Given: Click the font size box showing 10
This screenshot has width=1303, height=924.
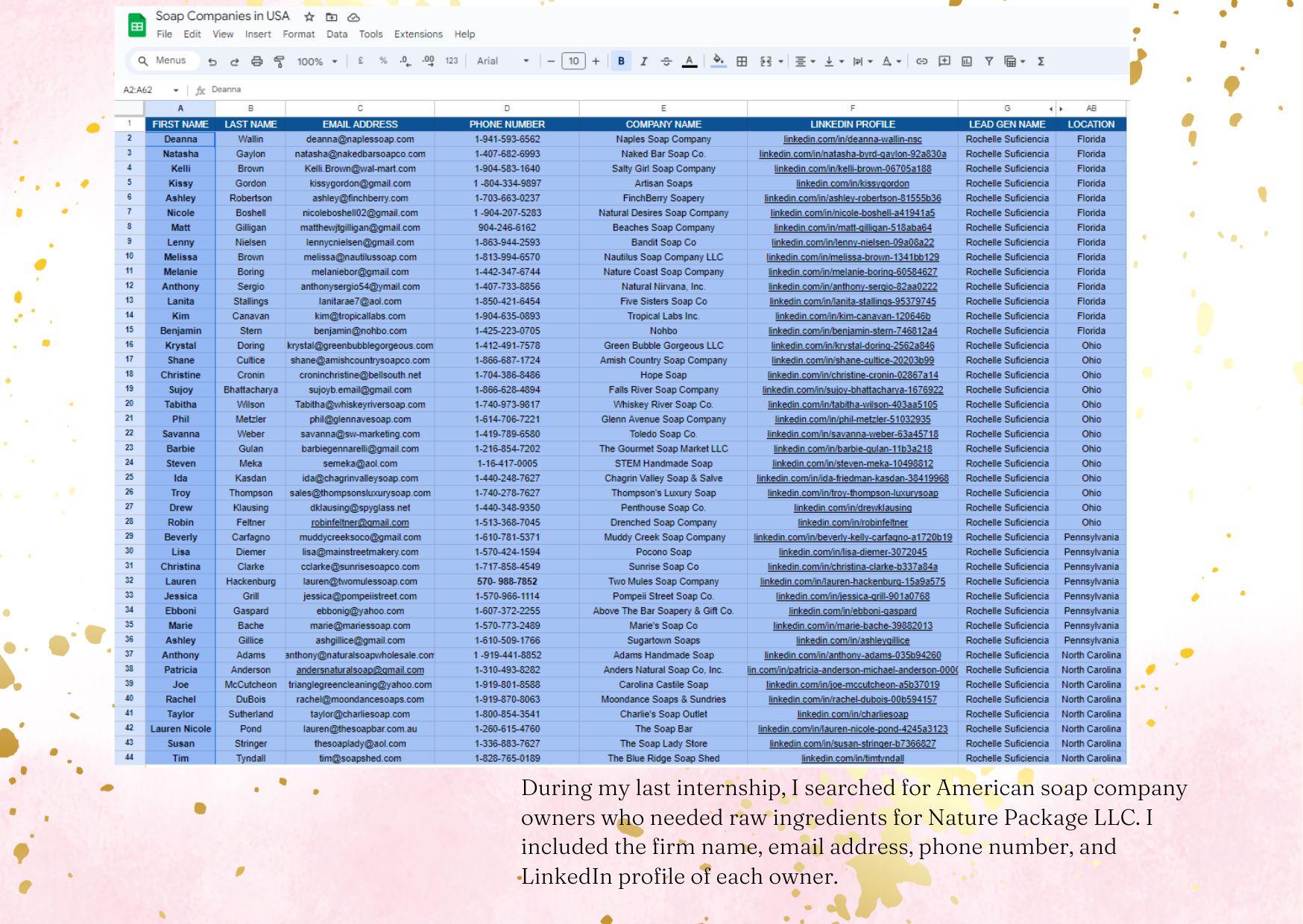Looking at the screenshot, I should [x=573, y=61].
